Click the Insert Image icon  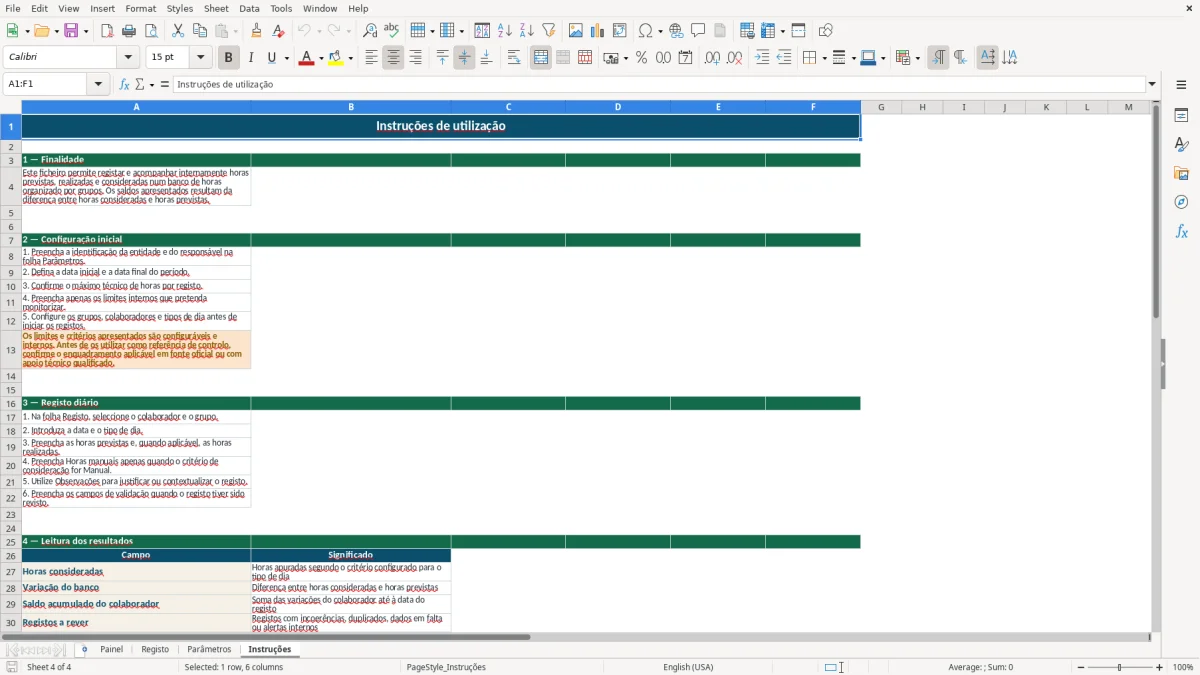(x=576, y=31)
